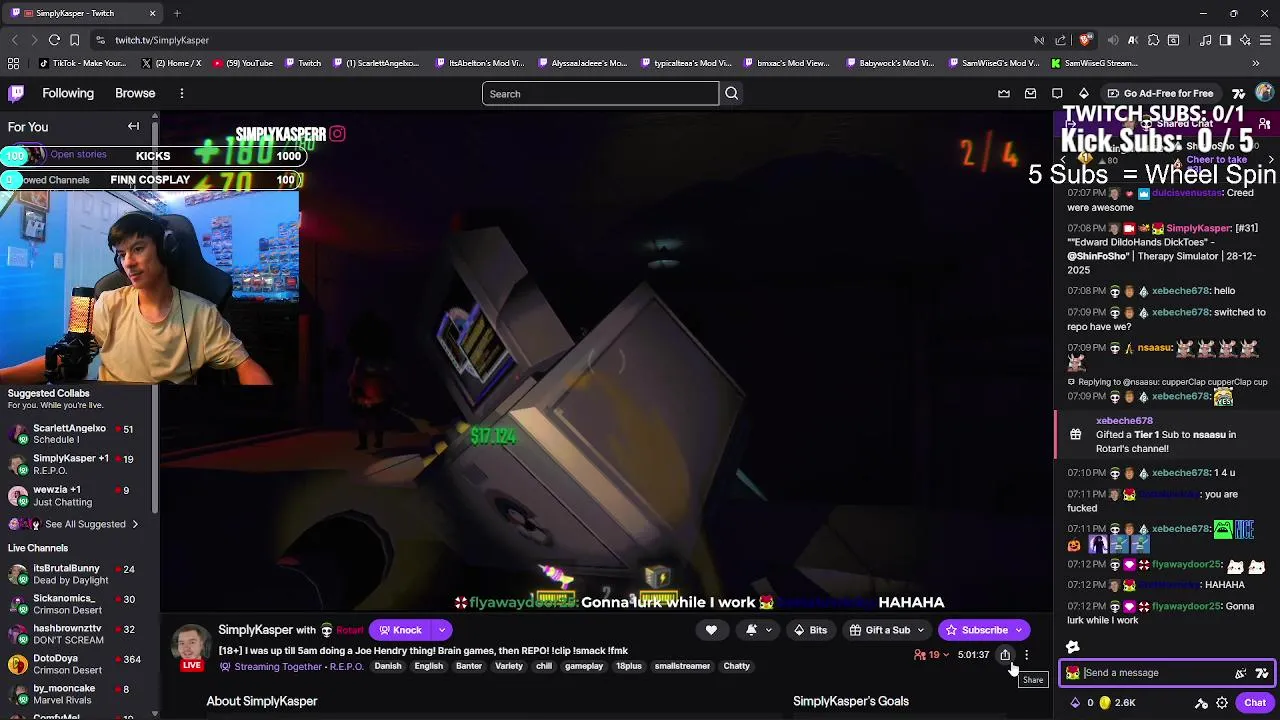Select the SimplyKasper - Twitch browser tab

82,13
